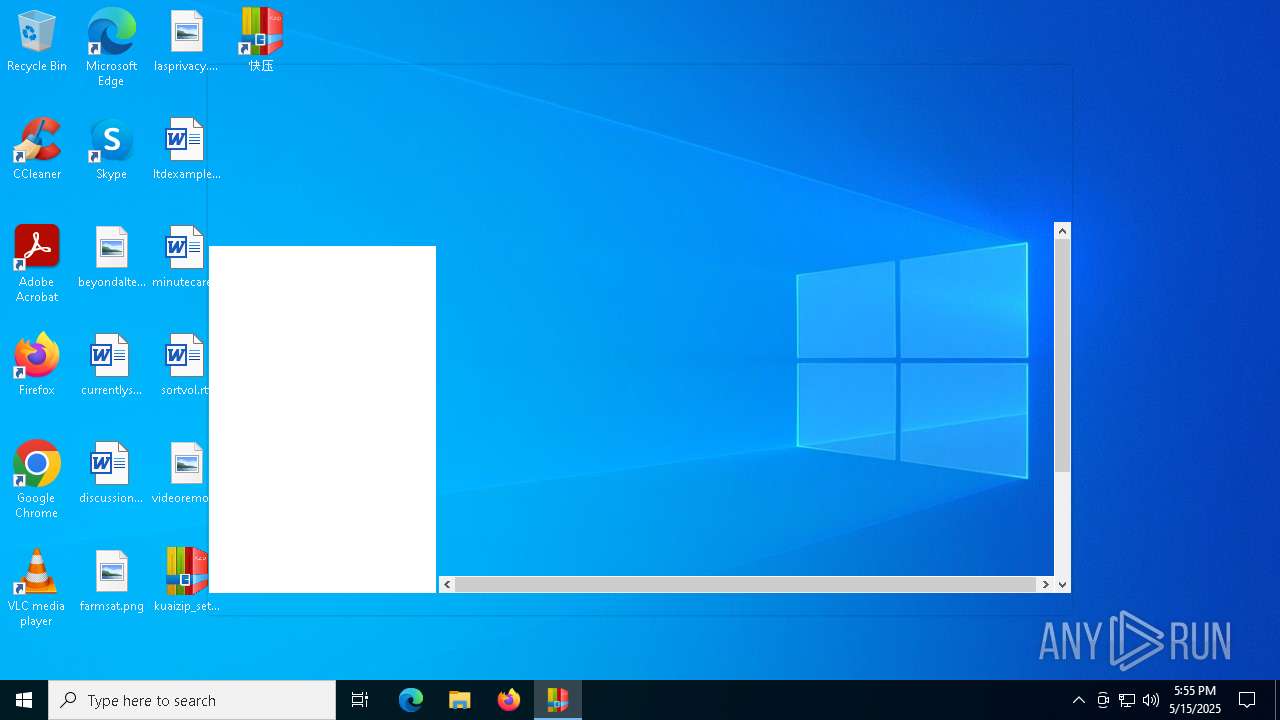The width and height of the screenshot is (1280, 720).
Task: Open Adobe Acrobat desktop shortcut
Action: coord(37,263)
